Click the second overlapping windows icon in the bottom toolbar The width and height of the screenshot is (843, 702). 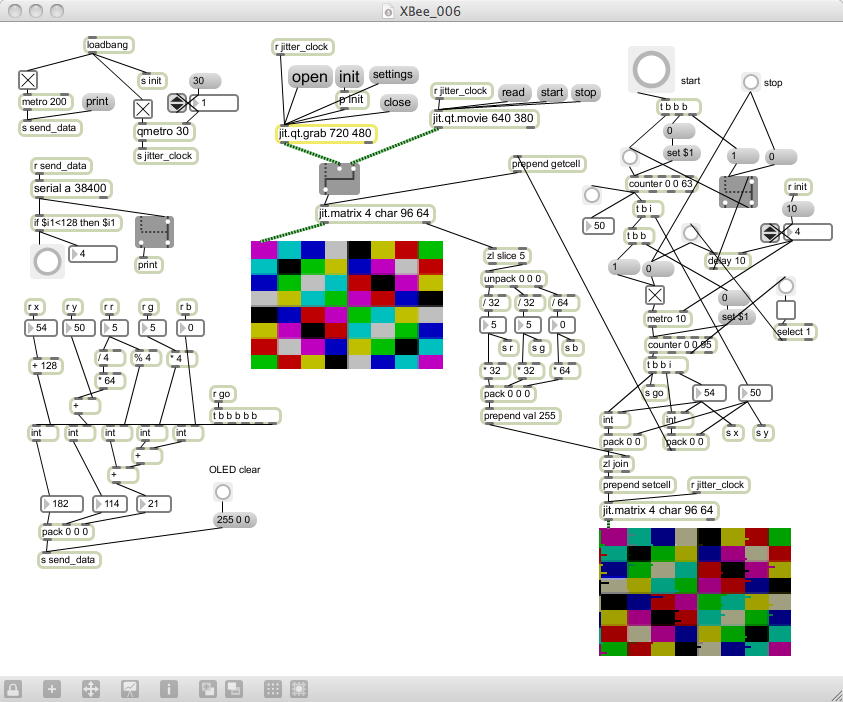click(234, 689)
